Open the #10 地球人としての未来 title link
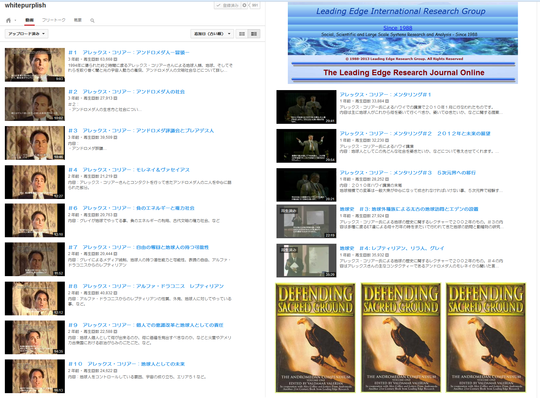Screen dimensions: 540x398 pos(126,364)
